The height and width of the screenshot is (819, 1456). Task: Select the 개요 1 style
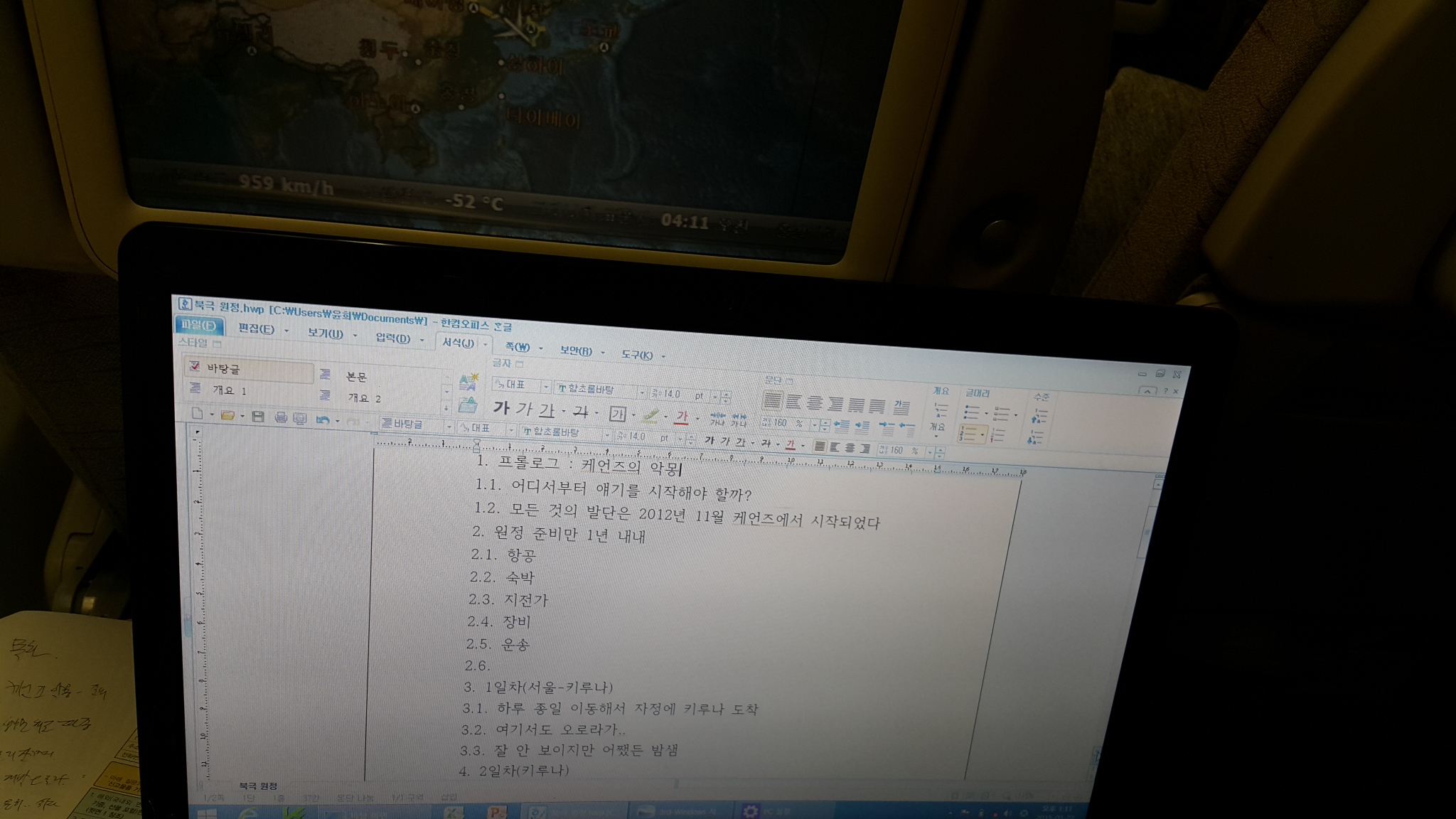point(229,390)
